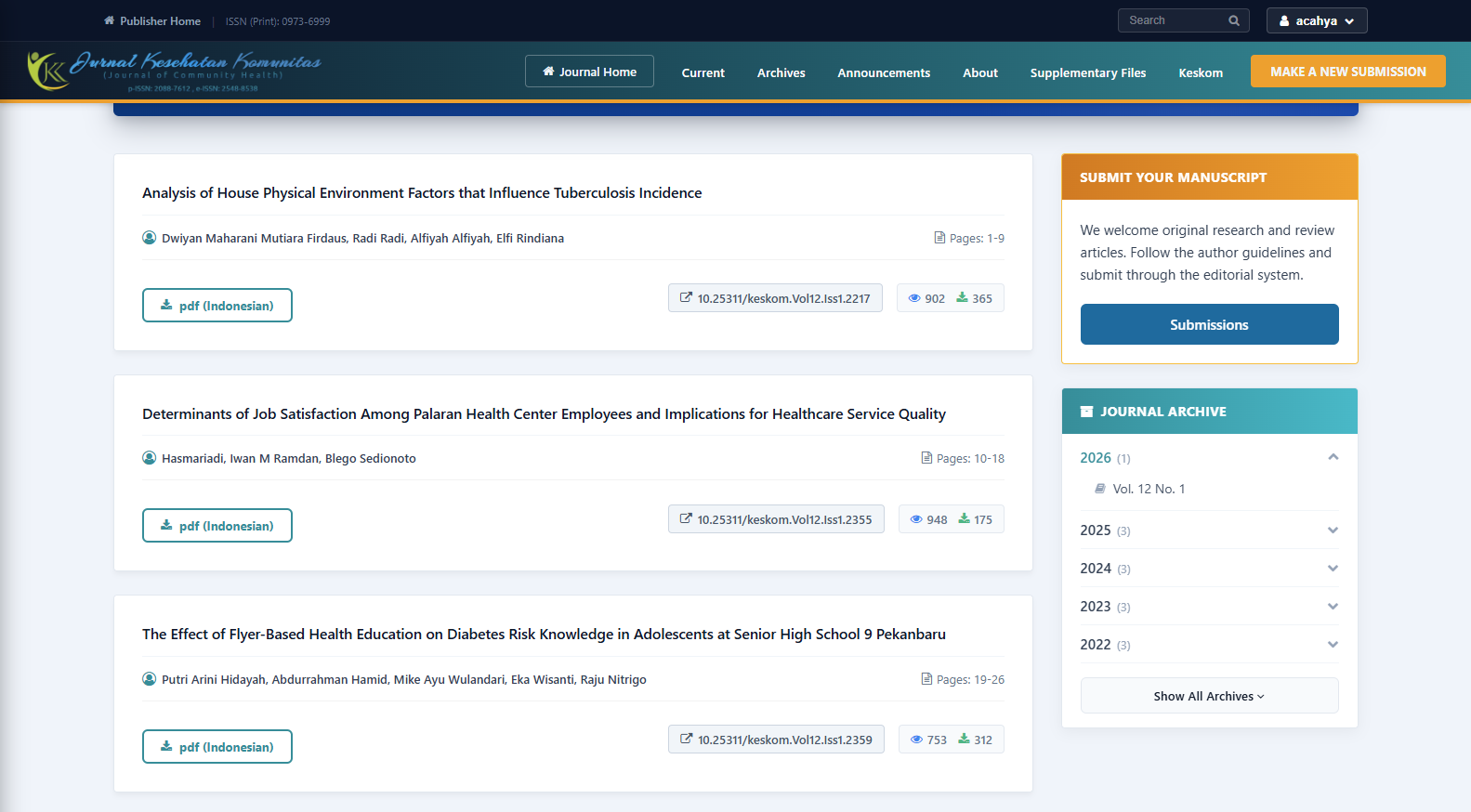This screenshot has height=812, width=1471.
Task: Click the search magnifier icon
Action: (1234, 20)
